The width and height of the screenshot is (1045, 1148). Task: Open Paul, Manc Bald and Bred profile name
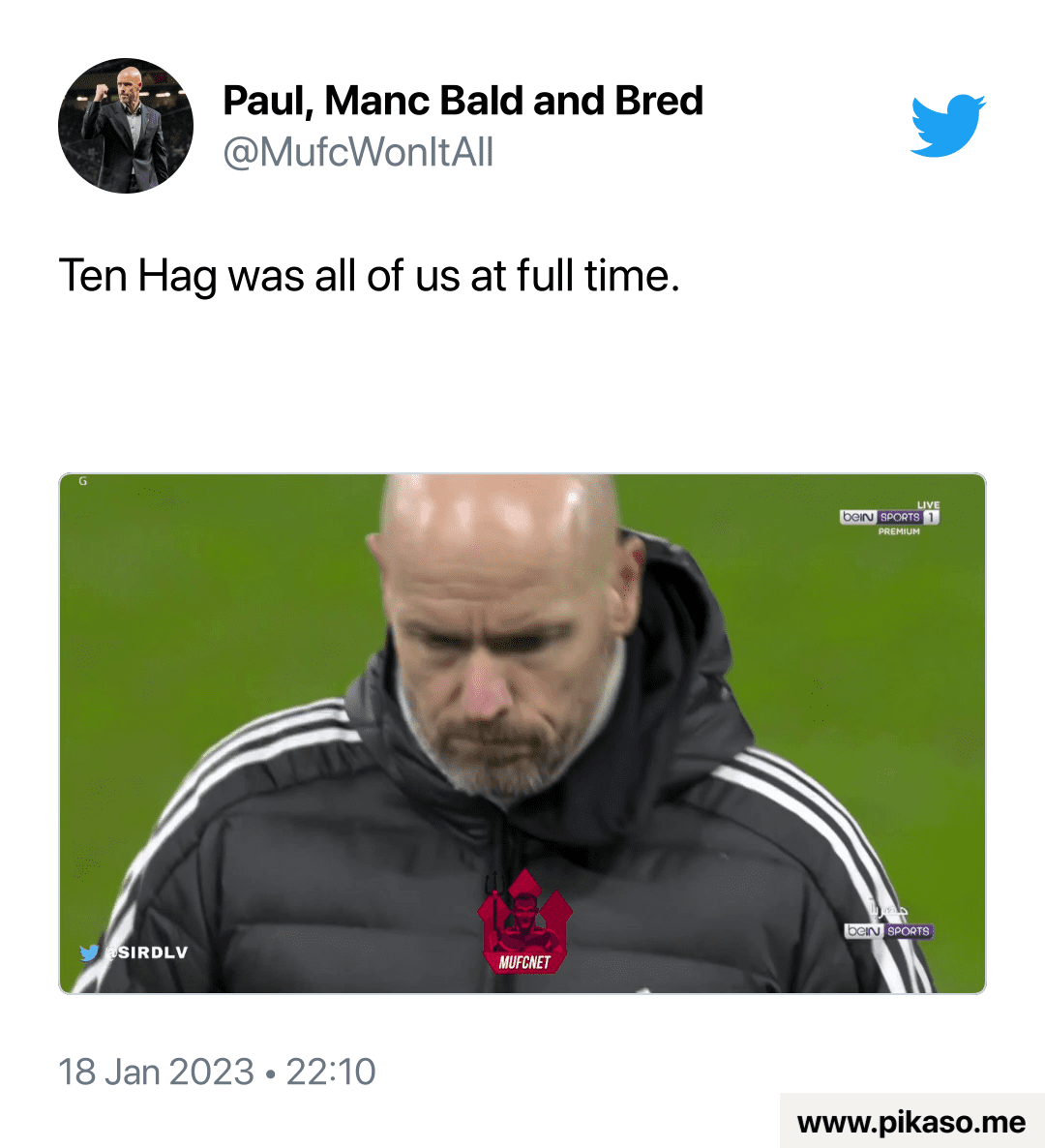click(463, 101)
